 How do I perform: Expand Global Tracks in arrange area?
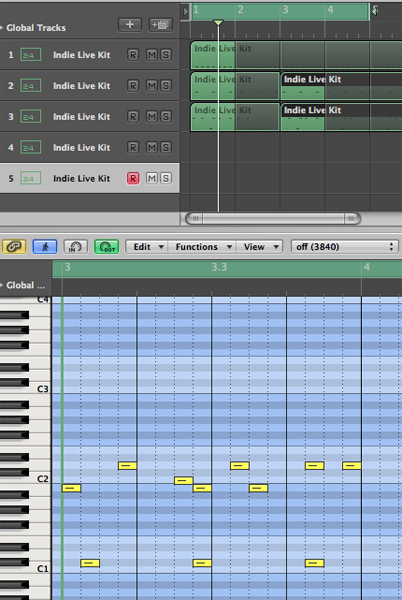pyautogui.click(x=2, y=28)
